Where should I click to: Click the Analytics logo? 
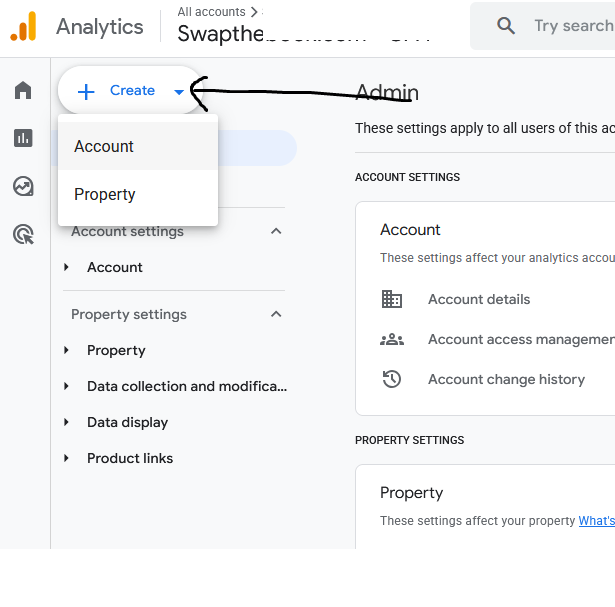[x=23, y=26]
